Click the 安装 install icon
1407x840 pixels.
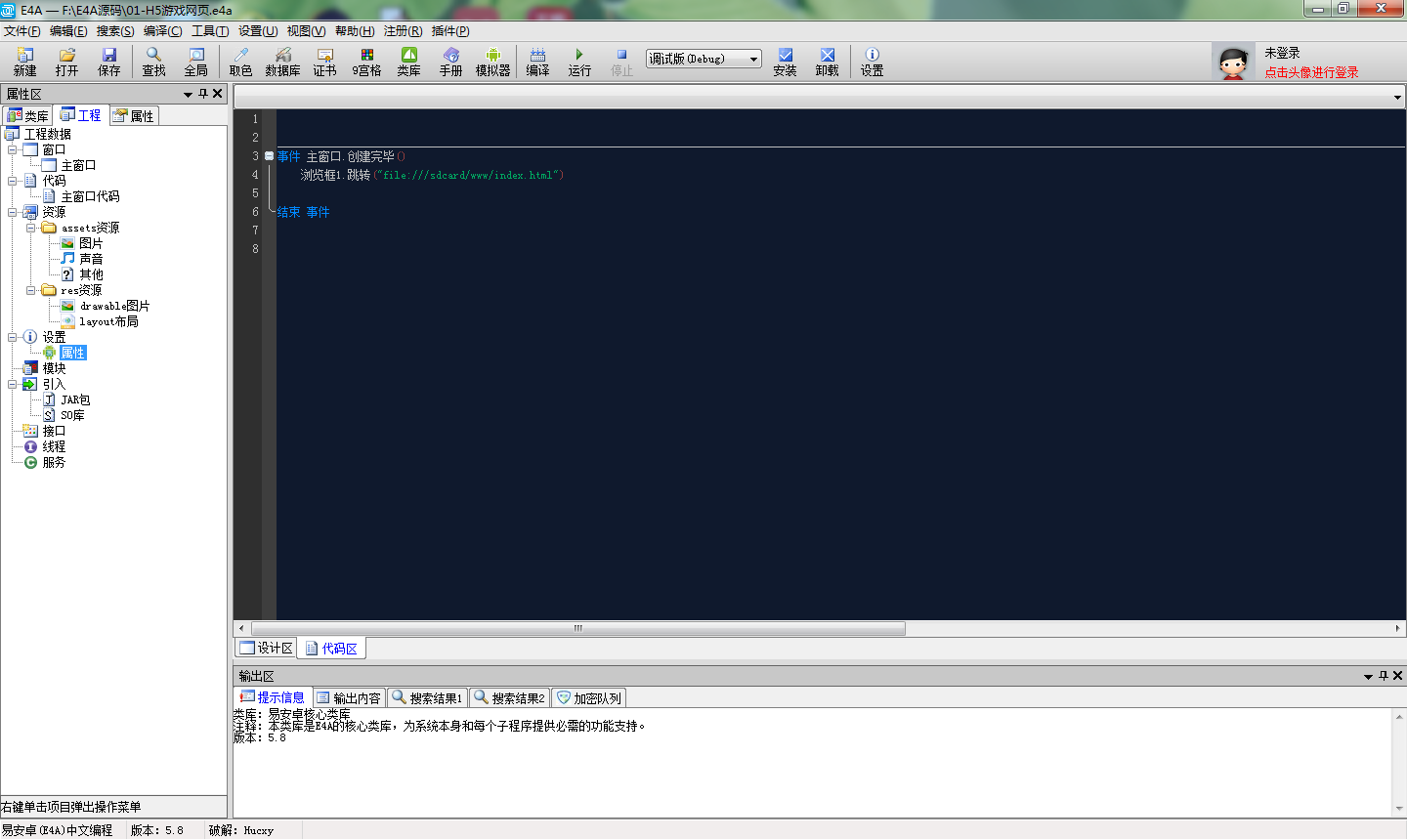(x=785, y=62)
